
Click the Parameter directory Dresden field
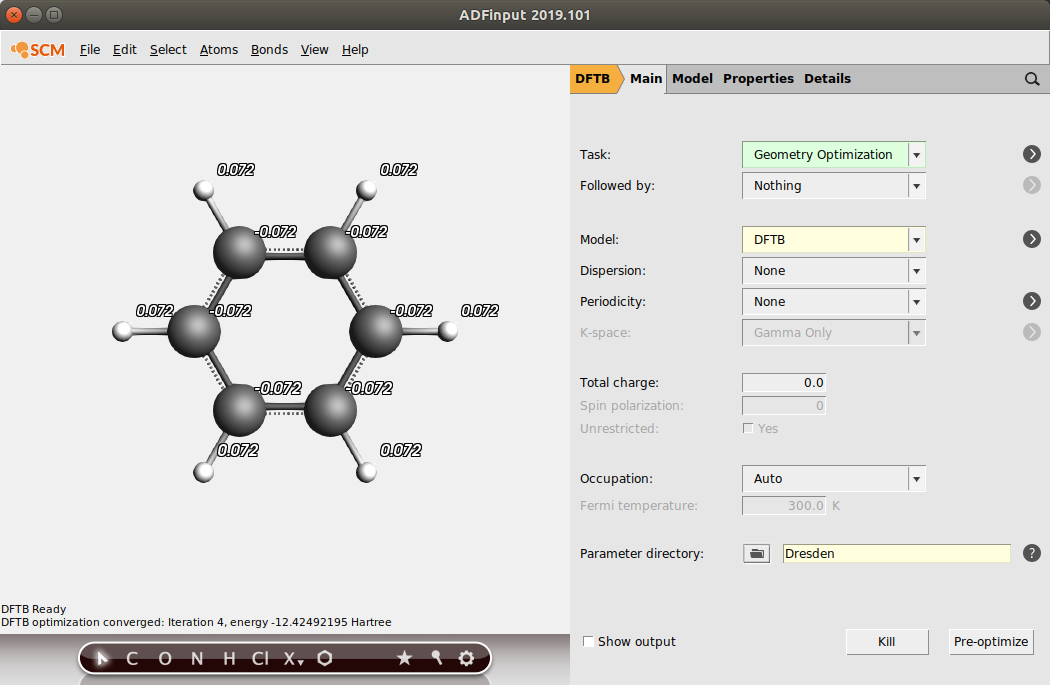[896, 553]
